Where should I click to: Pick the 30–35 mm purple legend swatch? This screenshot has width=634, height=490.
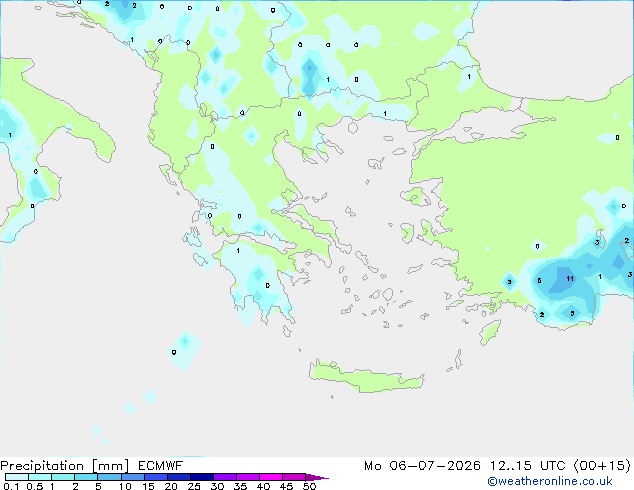coord(224,477)
